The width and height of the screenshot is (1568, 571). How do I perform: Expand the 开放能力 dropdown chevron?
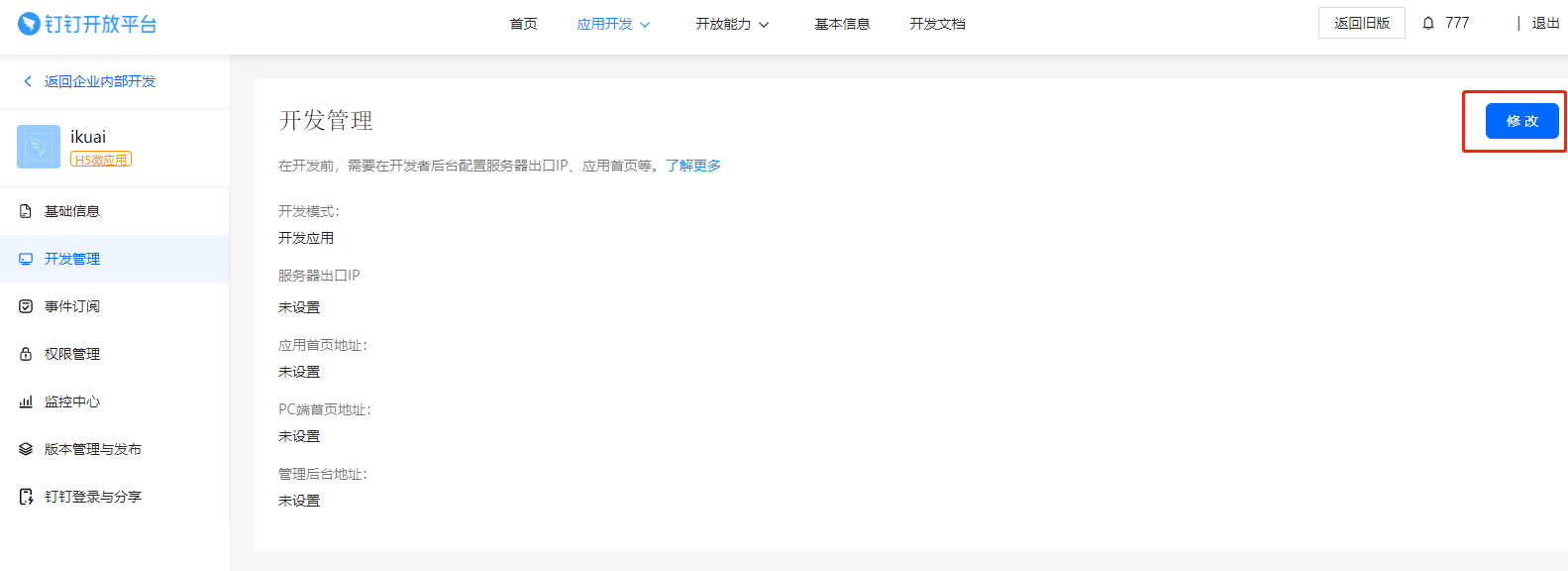pyautogui.click(x=764, y=25)
